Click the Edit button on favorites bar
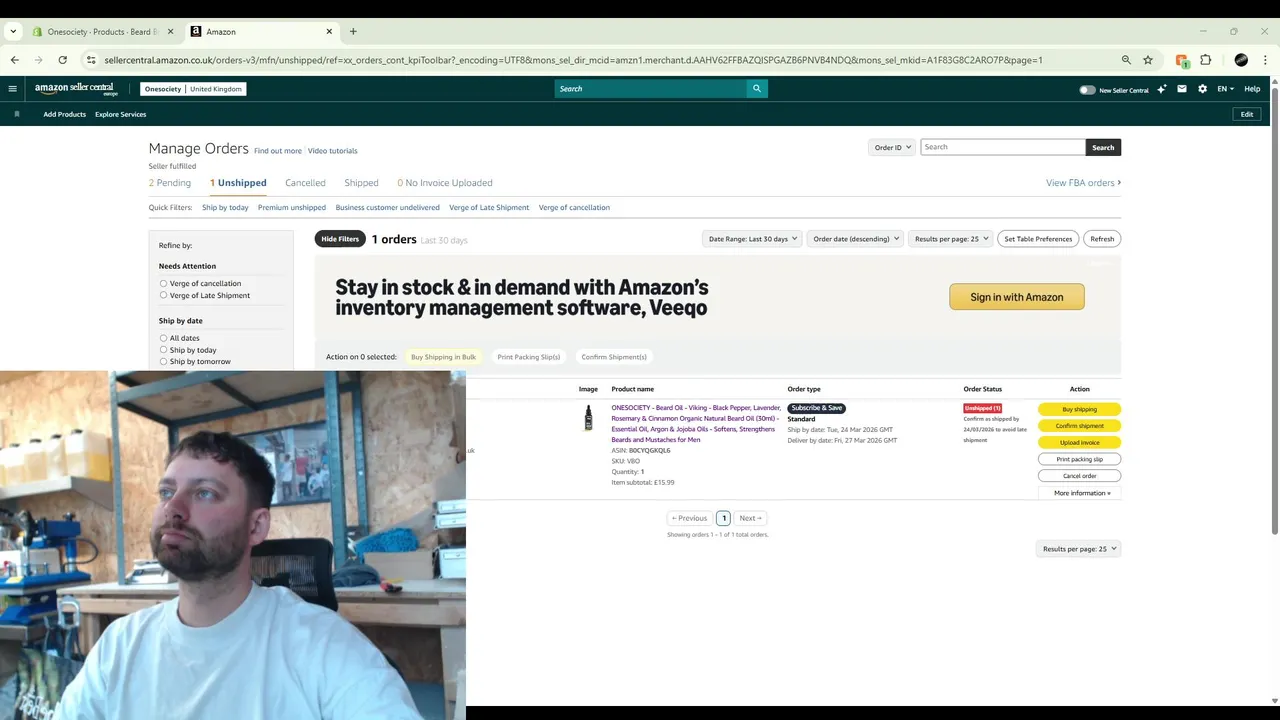Viewport: 1280px width, 720px height. (1247, 114)
